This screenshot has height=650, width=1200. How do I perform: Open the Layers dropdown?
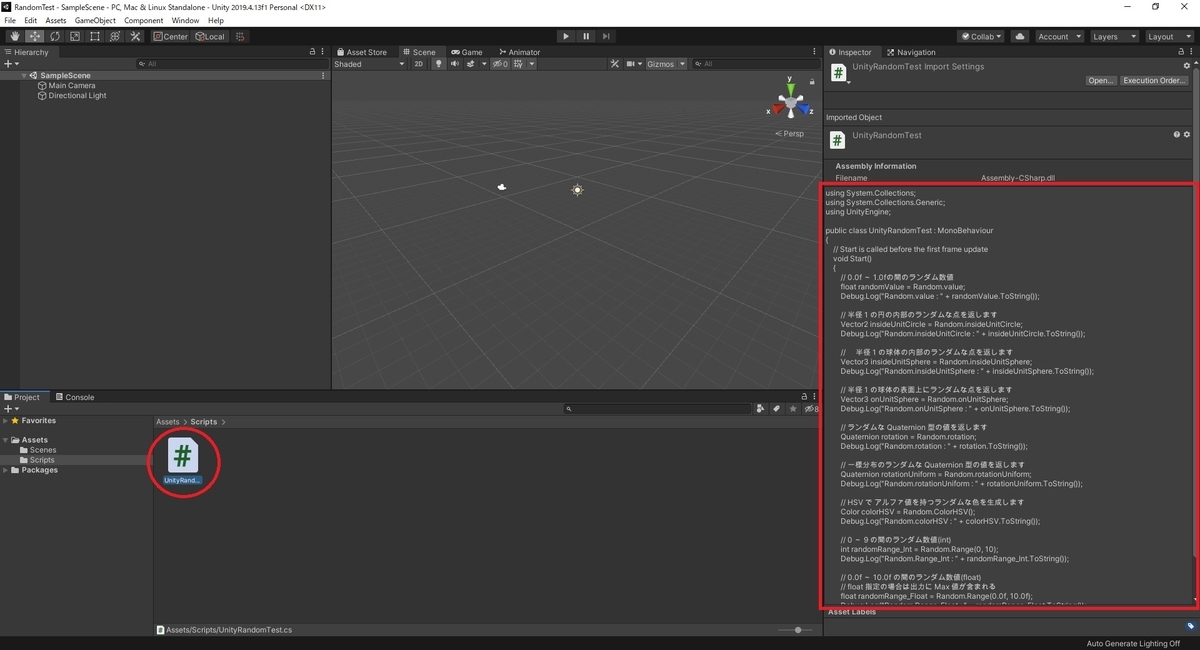coord(1113,36)
